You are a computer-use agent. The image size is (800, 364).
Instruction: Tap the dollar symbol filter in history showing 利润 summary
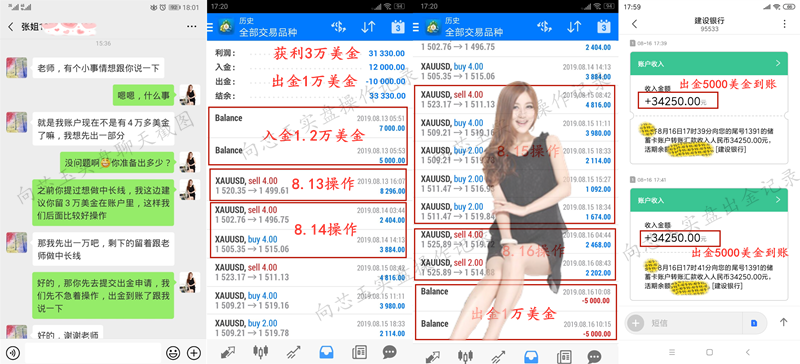coord(338,27)
